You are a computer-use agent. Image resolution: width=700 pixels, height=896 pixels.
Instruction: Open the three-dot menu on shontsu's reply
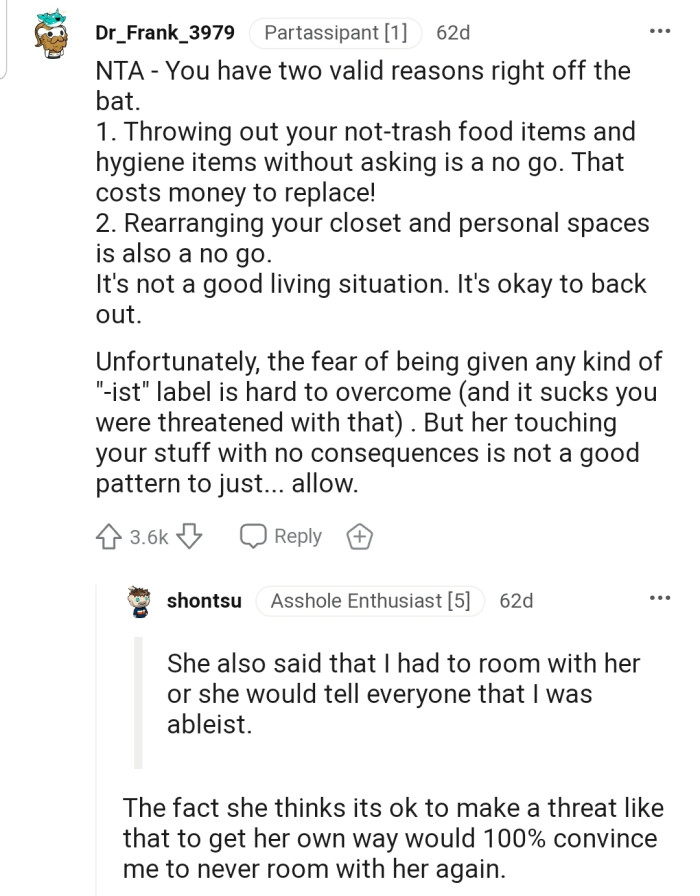point(659,600)
